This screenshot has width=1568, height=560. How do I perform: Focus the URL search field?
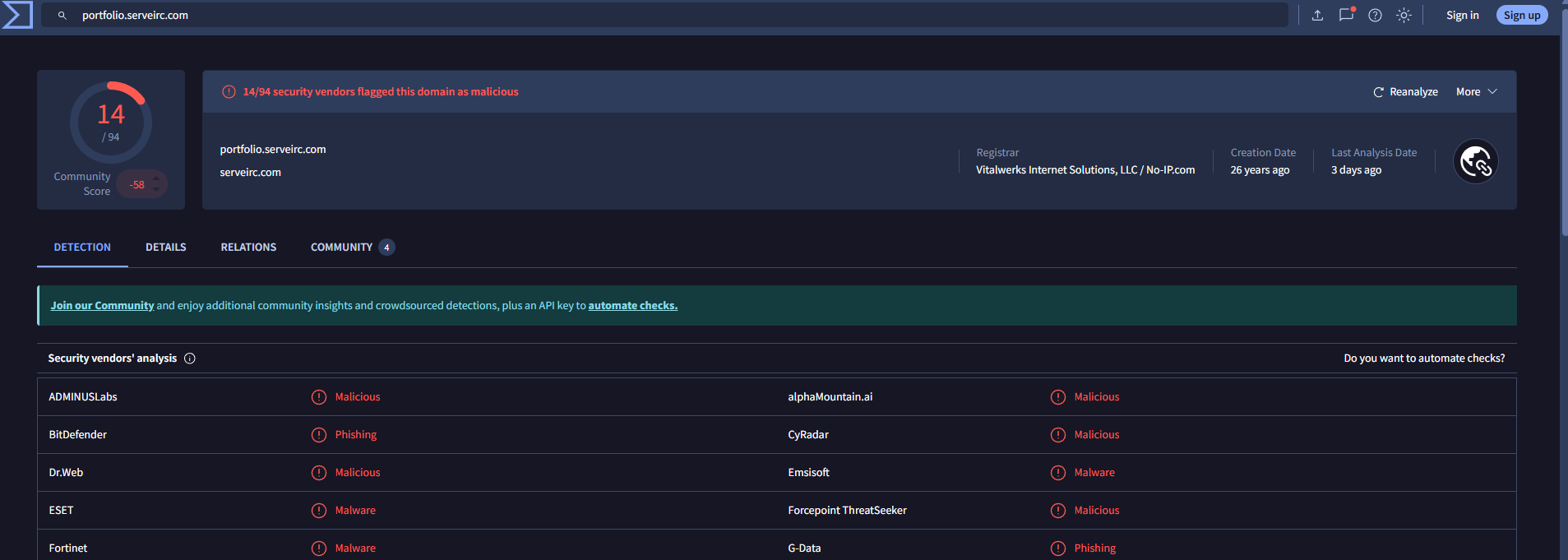click(664, 15)
